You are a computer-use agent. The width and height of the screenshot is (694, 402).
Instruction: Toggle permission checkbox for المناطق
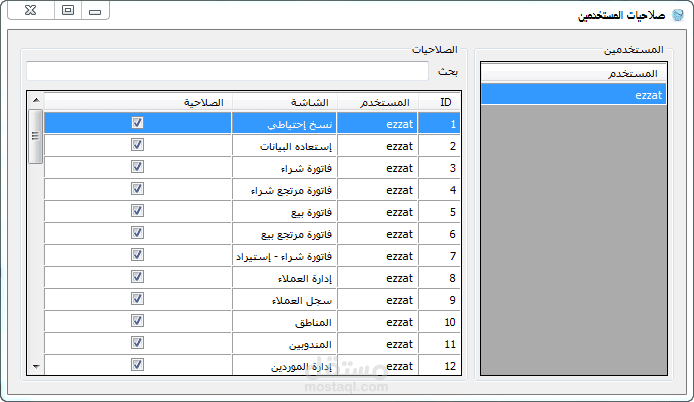137,321
